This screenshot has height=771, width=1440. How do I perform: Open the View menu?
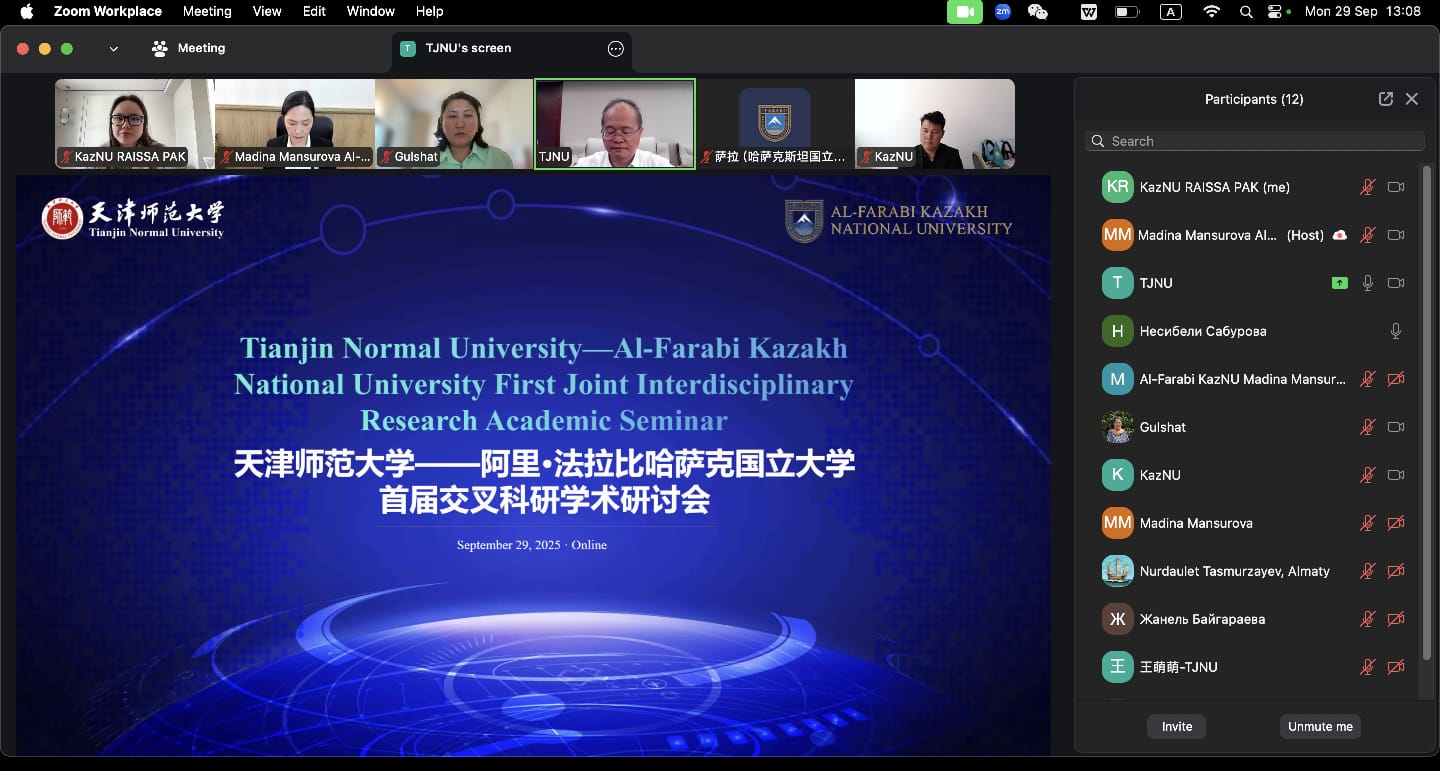tap(267, 12)
